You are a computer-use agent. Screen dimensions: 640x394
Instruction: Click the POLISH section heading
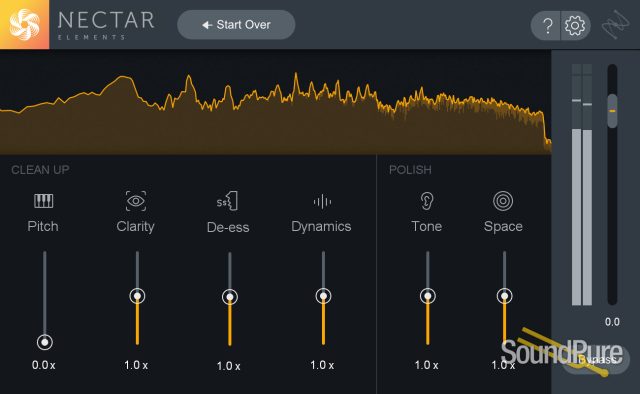410,170
